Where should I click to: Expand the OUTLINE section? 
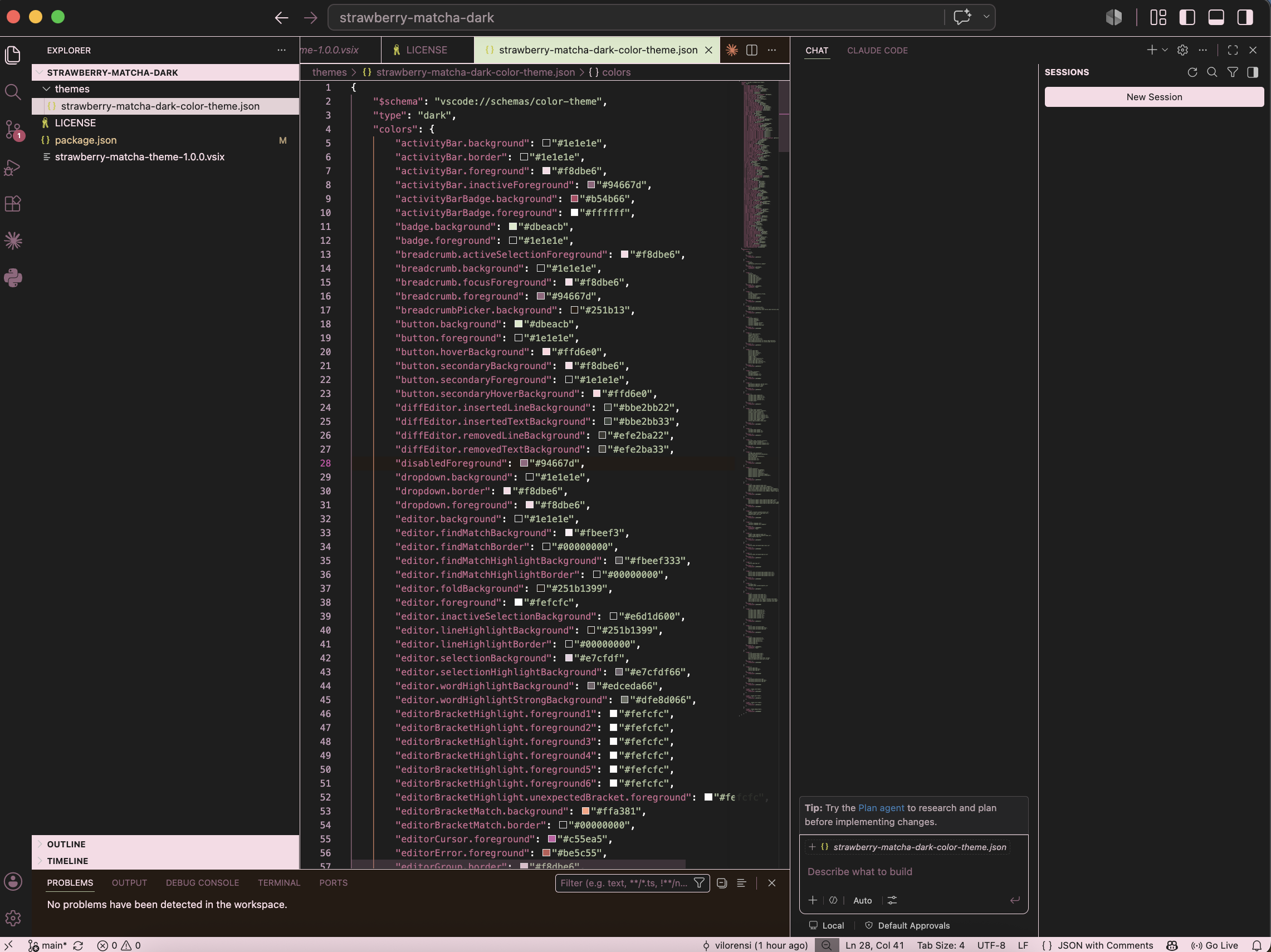(x=165, y=843)
